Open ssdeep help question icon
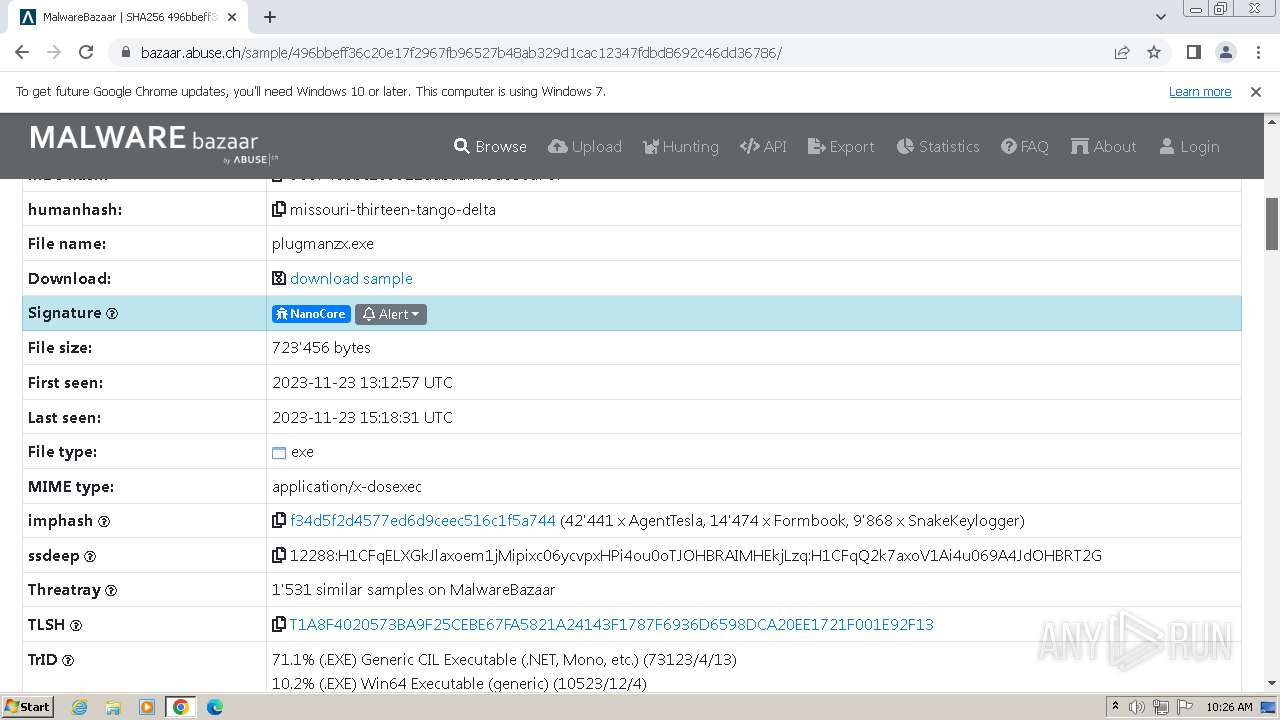Screen dimensions: 1280x720 90,556
